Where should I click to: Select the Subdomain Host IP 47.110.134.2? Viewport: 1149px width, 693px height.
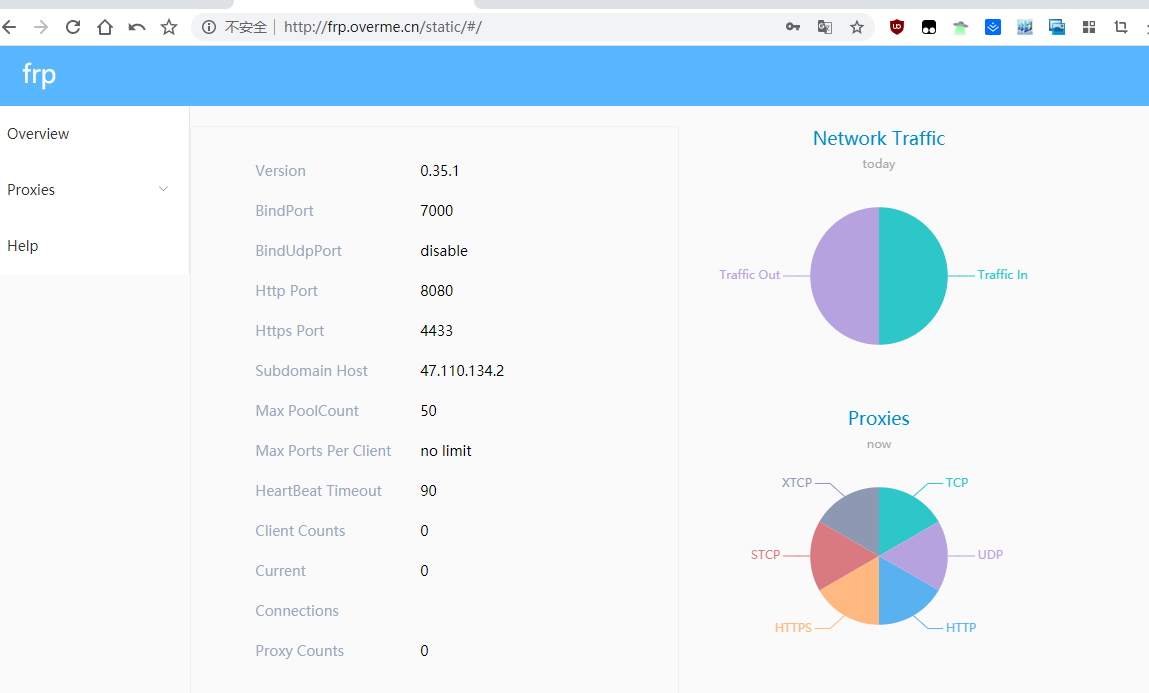coord(462,371)
